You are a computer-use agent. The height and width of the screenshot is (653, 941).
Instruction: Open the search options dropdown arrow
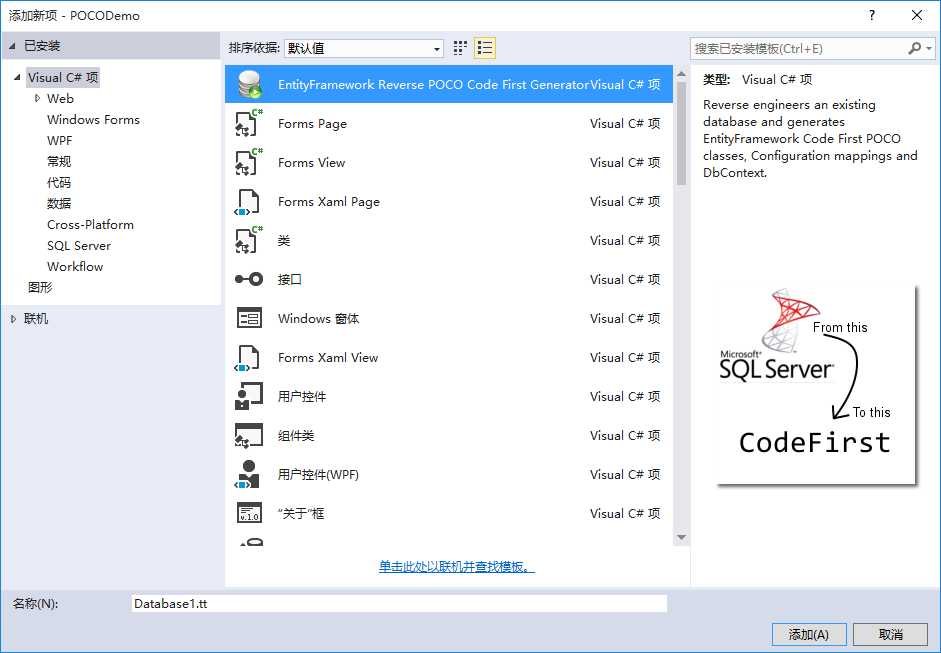[929, 48]
